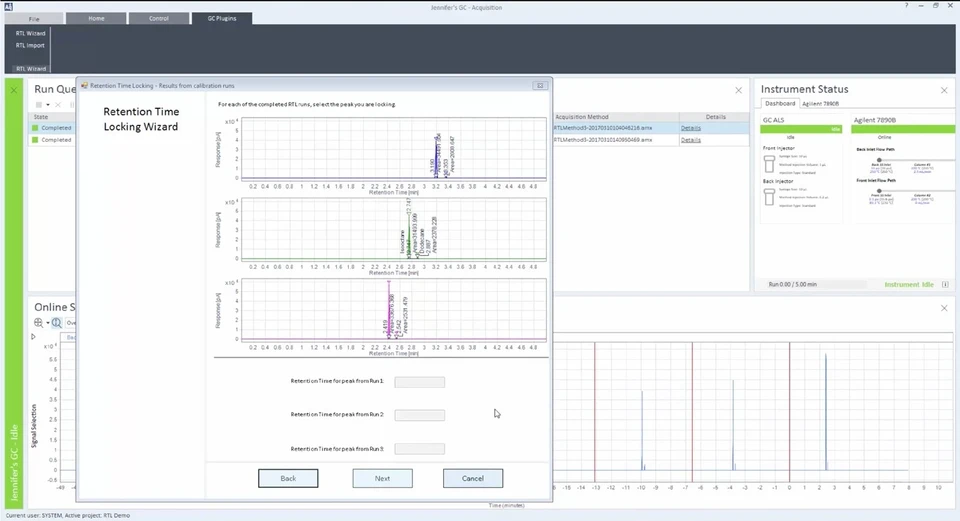Switch to the Control ribbon tab
The height and width of the screenshot is (521, 960).
coord(159,18)
